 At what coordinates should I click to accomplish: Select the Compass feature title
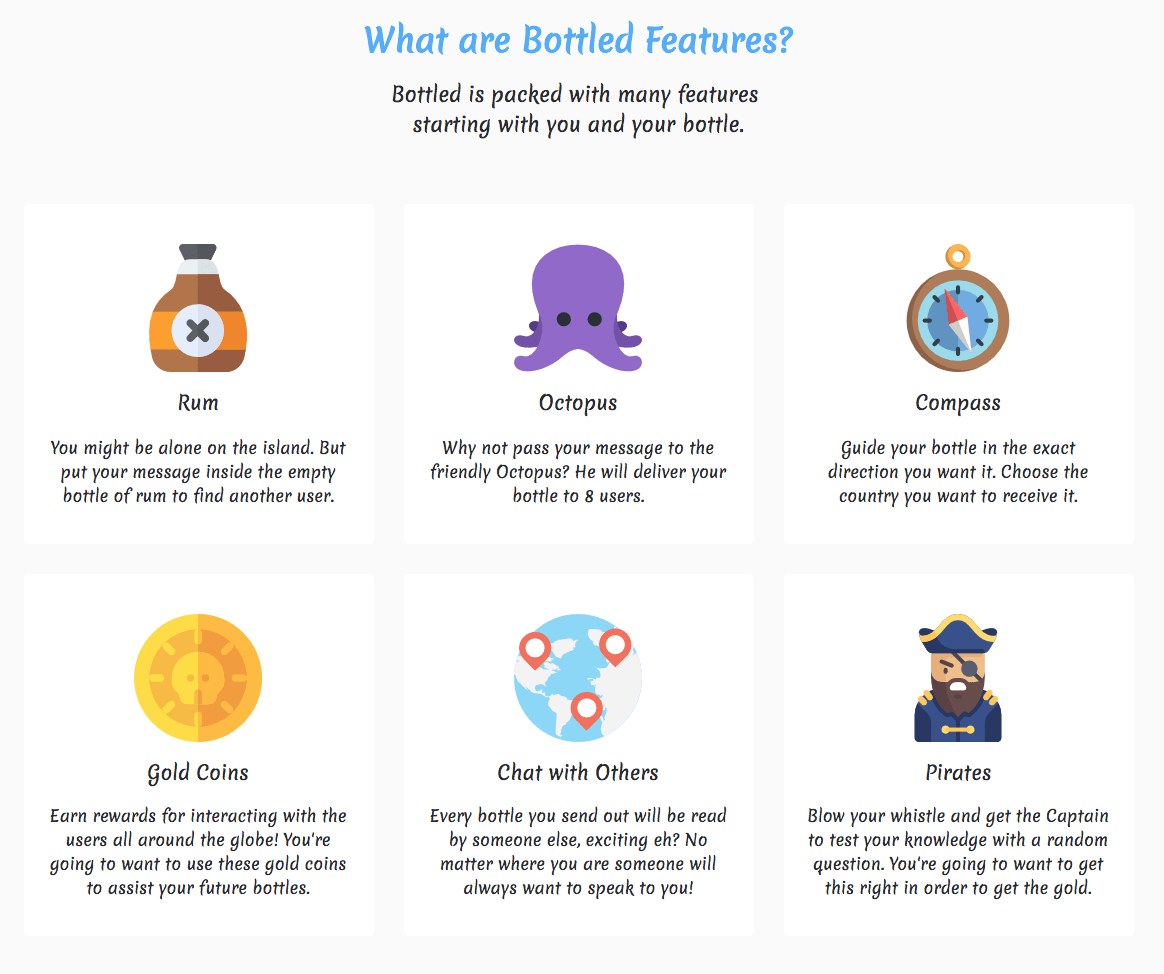click(x=958, y=403)
